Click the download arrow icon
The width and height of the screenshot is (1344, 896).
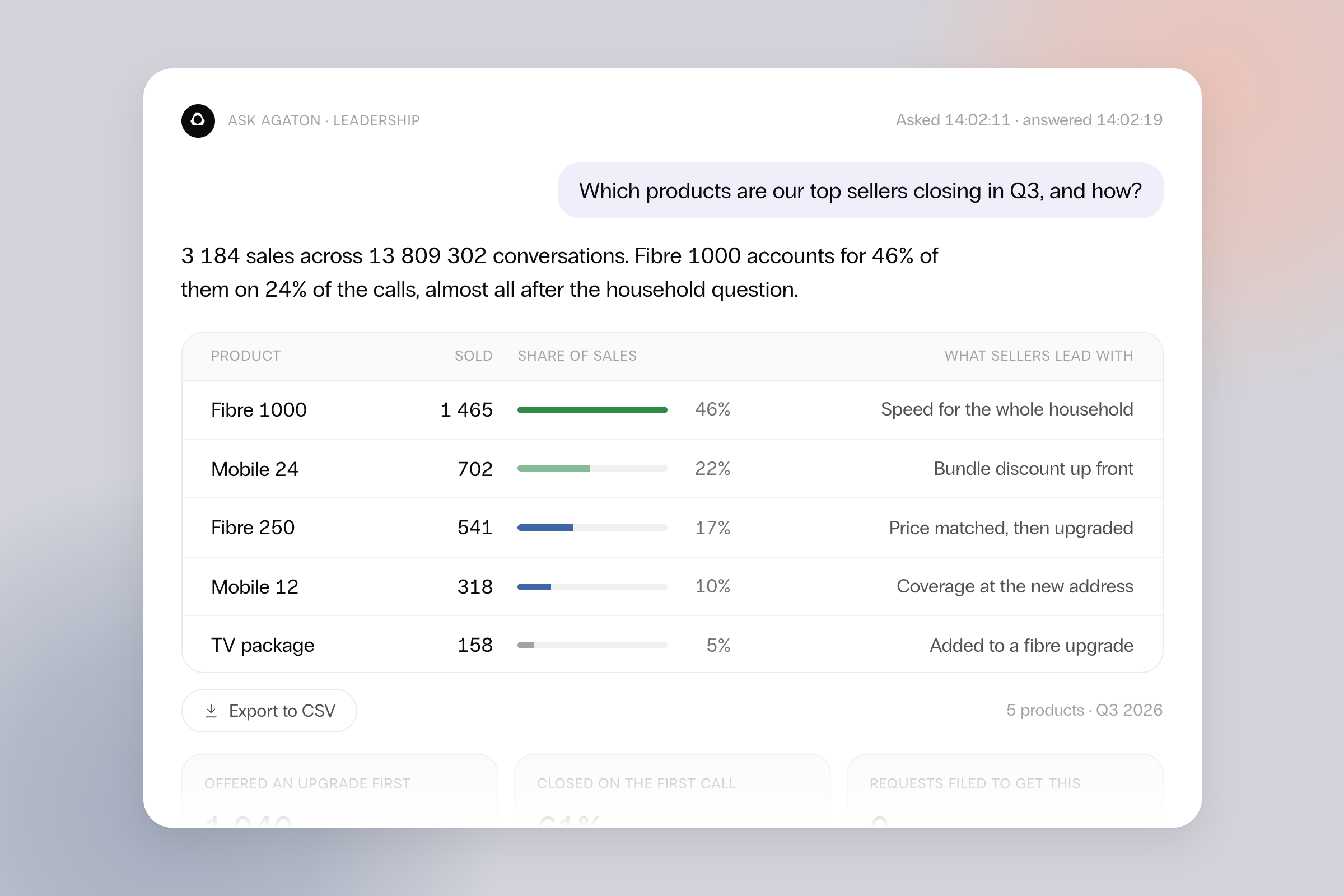coord(211,710)
